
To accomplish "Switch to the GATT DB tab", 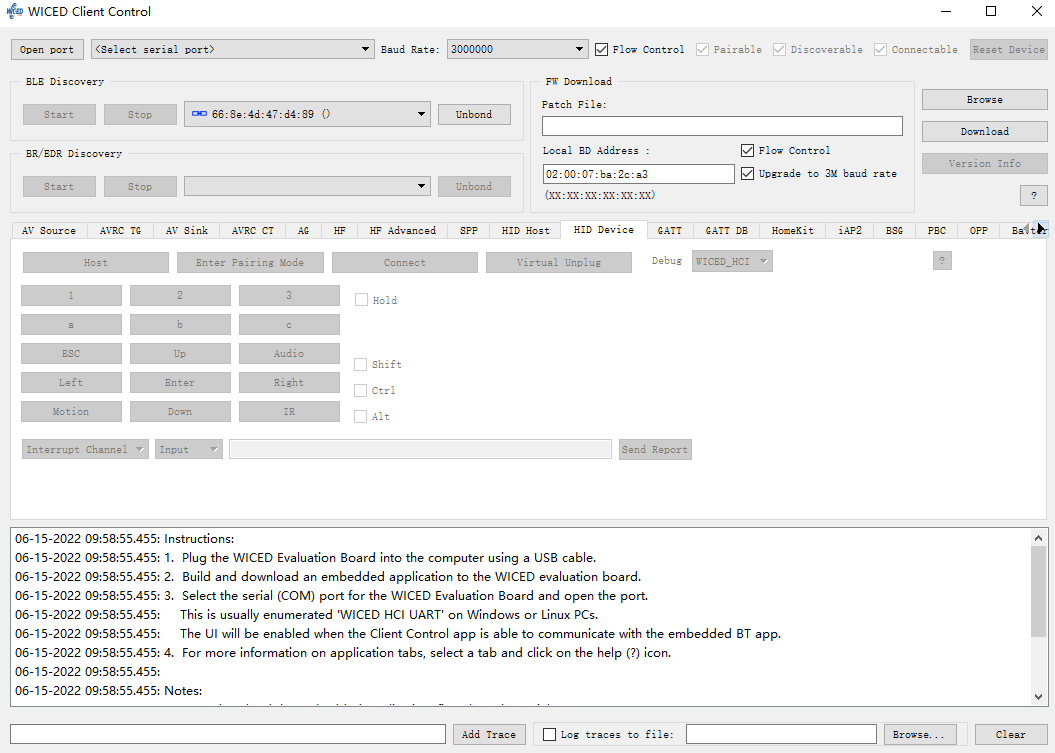I will click(x=727, y=230).
